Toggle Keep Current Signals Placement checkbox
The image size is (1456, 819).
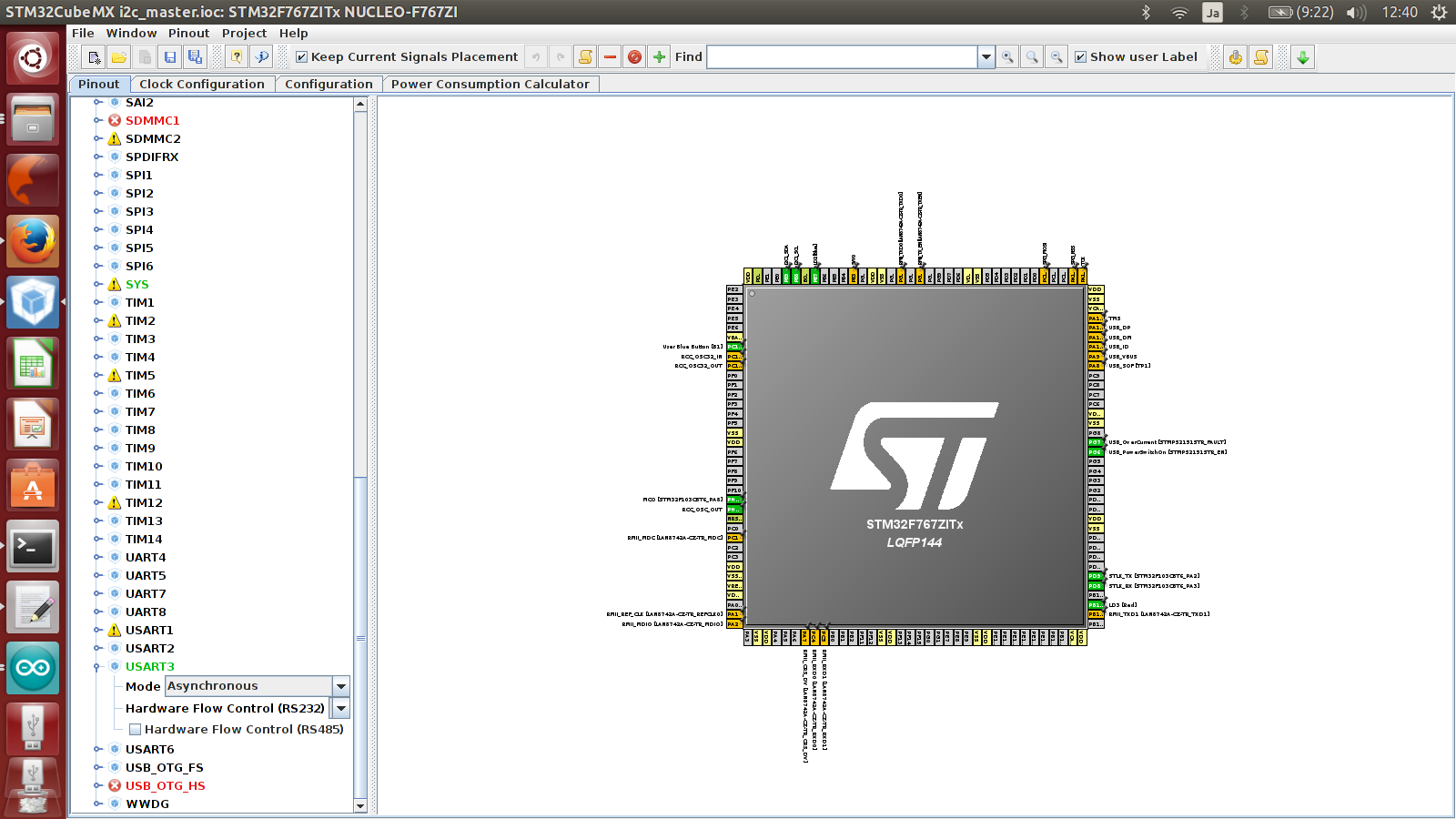click(x=301, y=57)
